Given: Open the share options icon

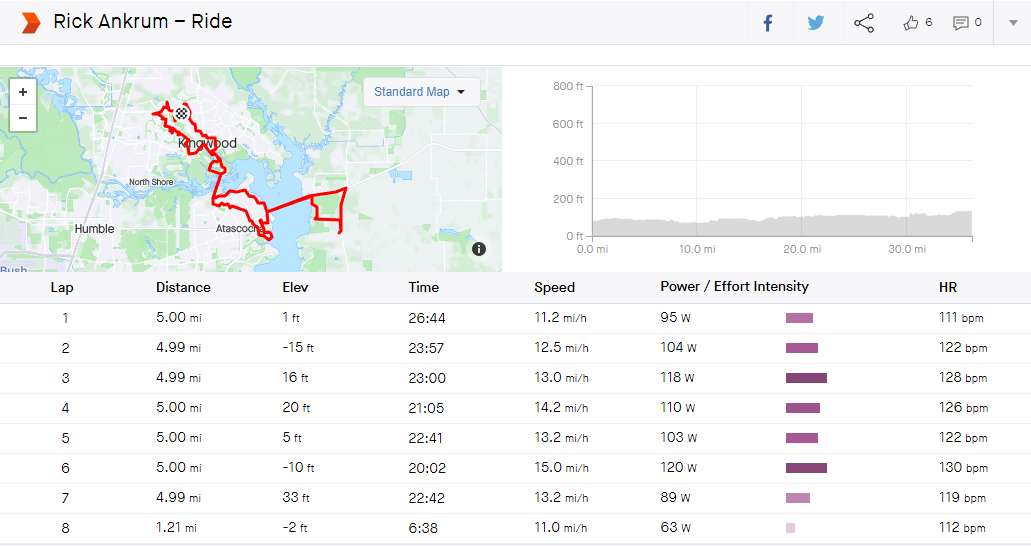Looking at the screenshot, I should pos(864,23).
